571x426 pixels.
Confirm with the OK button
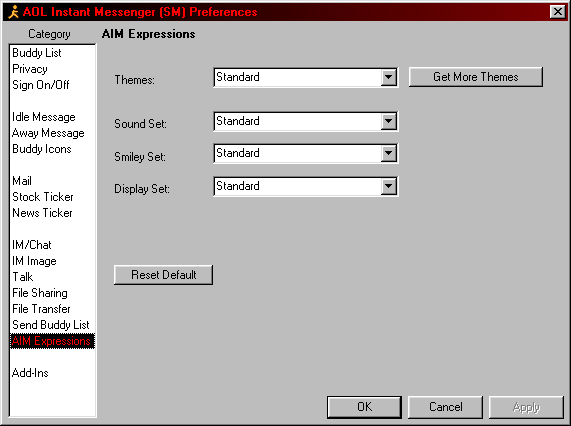[364, 407]
